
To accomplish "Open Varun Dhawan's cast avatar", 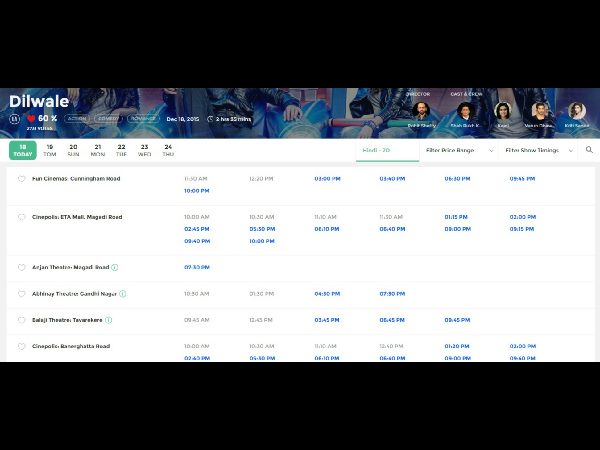I will pyautogui.click(x=540, y=111).
